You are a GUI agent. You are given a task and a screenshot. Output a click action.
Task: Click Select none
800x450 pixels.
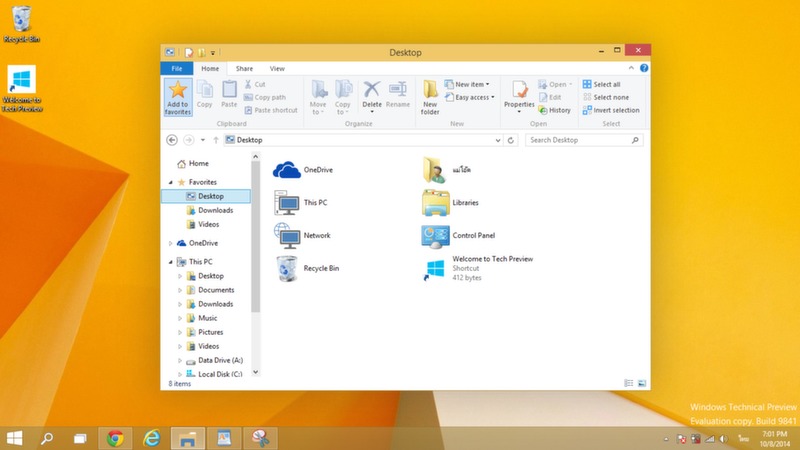[606, 97]
